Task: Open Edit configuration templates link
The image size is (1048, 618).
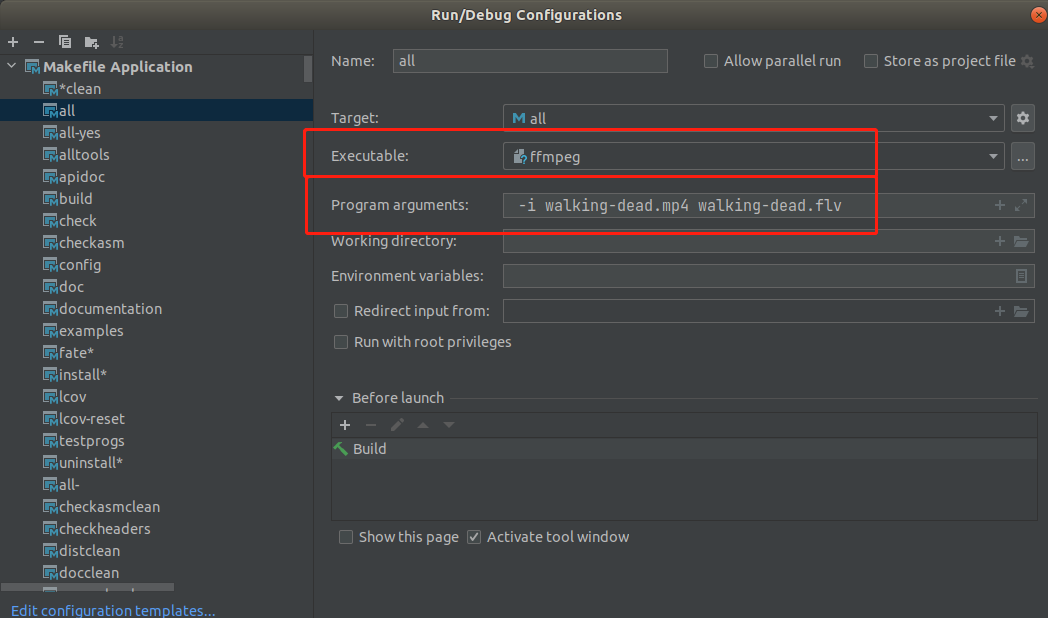Action: (113, 610)
